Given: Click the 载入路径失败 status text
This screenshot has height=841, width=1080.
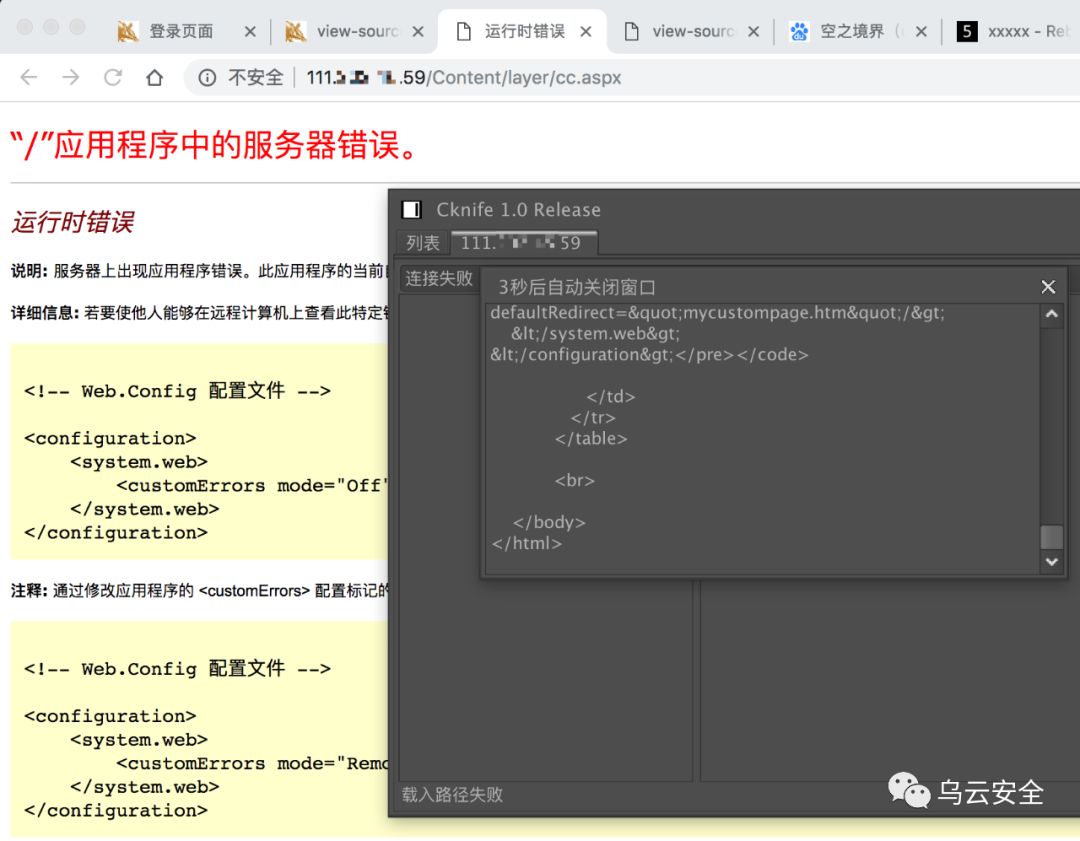Looking at the screenshot, I should [452, 794].
